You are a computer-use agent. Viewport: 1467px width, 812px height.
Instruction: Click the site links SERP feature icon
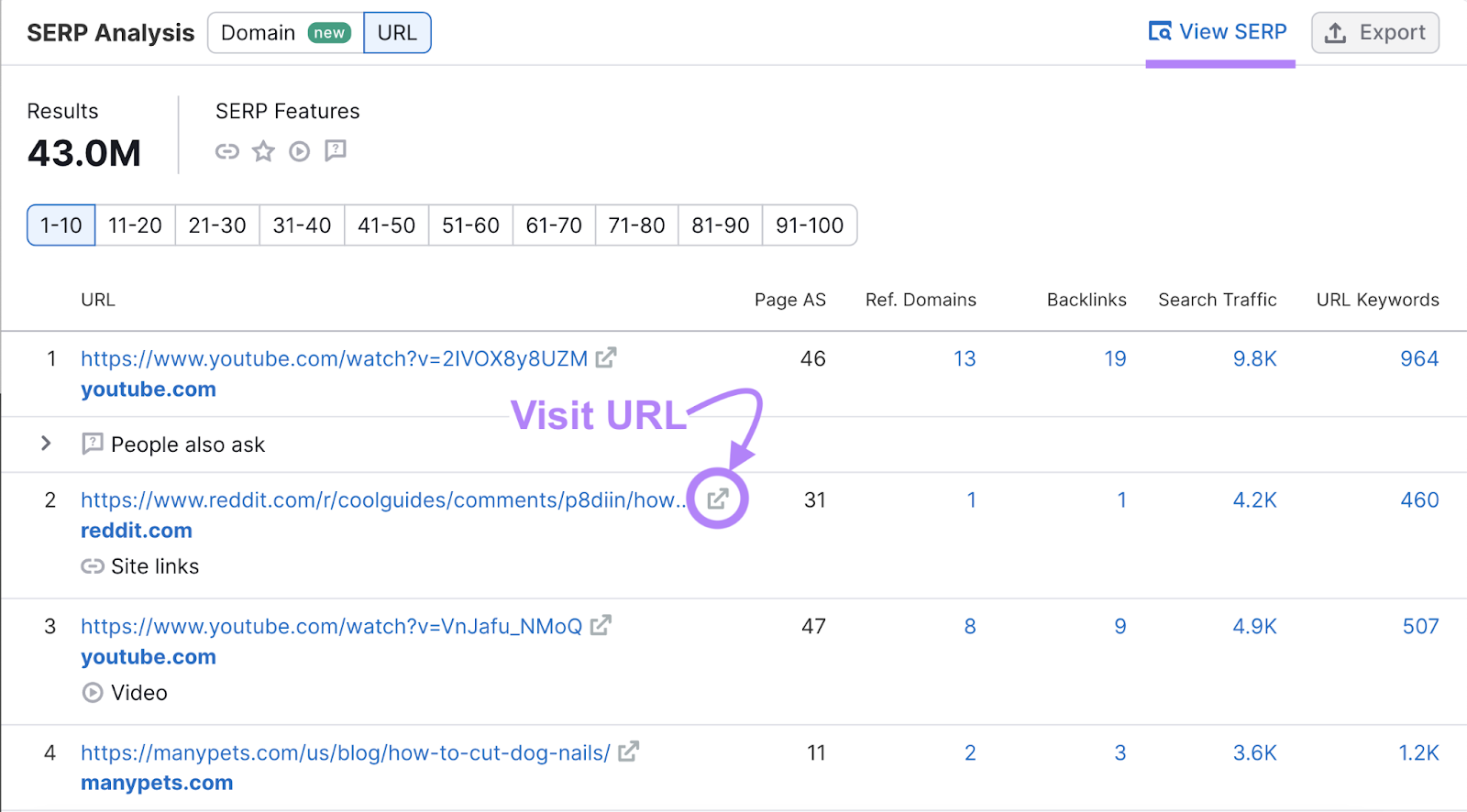(x=226, y=151)
